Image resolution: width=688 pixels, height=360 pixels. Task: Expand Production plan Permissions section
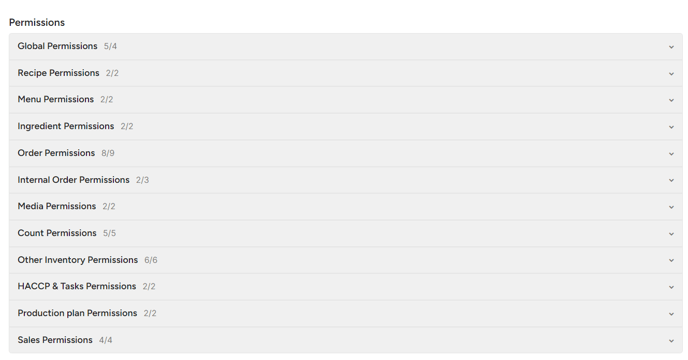point(346,313)
